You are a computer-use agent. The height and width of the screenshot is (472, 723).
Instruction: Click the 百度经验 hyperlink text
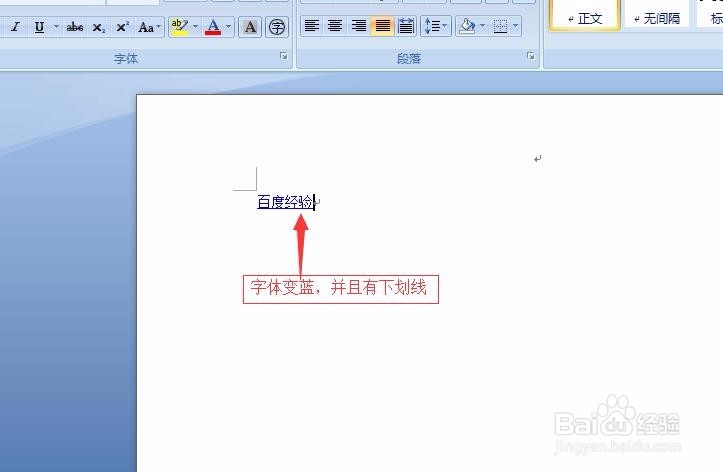pyautogui.click(x=285, y=202)
